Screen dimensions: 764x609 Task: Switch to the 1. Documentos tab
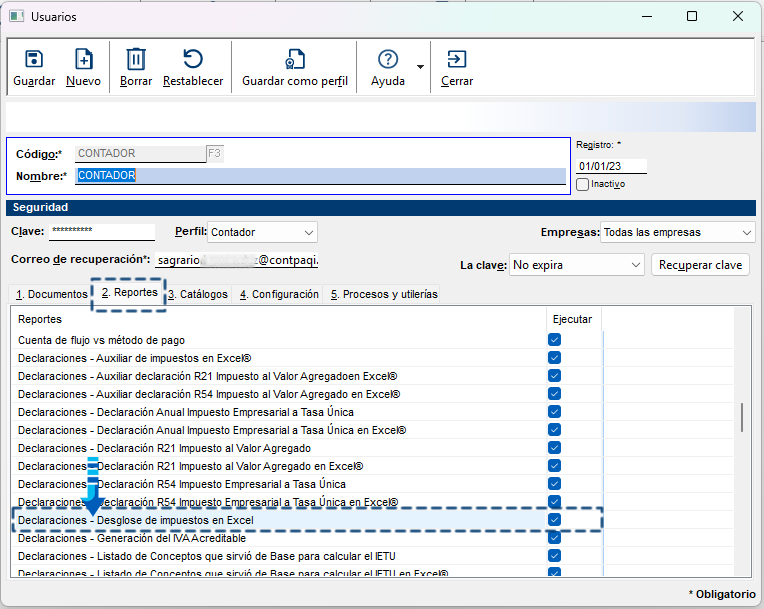point(51,294)
